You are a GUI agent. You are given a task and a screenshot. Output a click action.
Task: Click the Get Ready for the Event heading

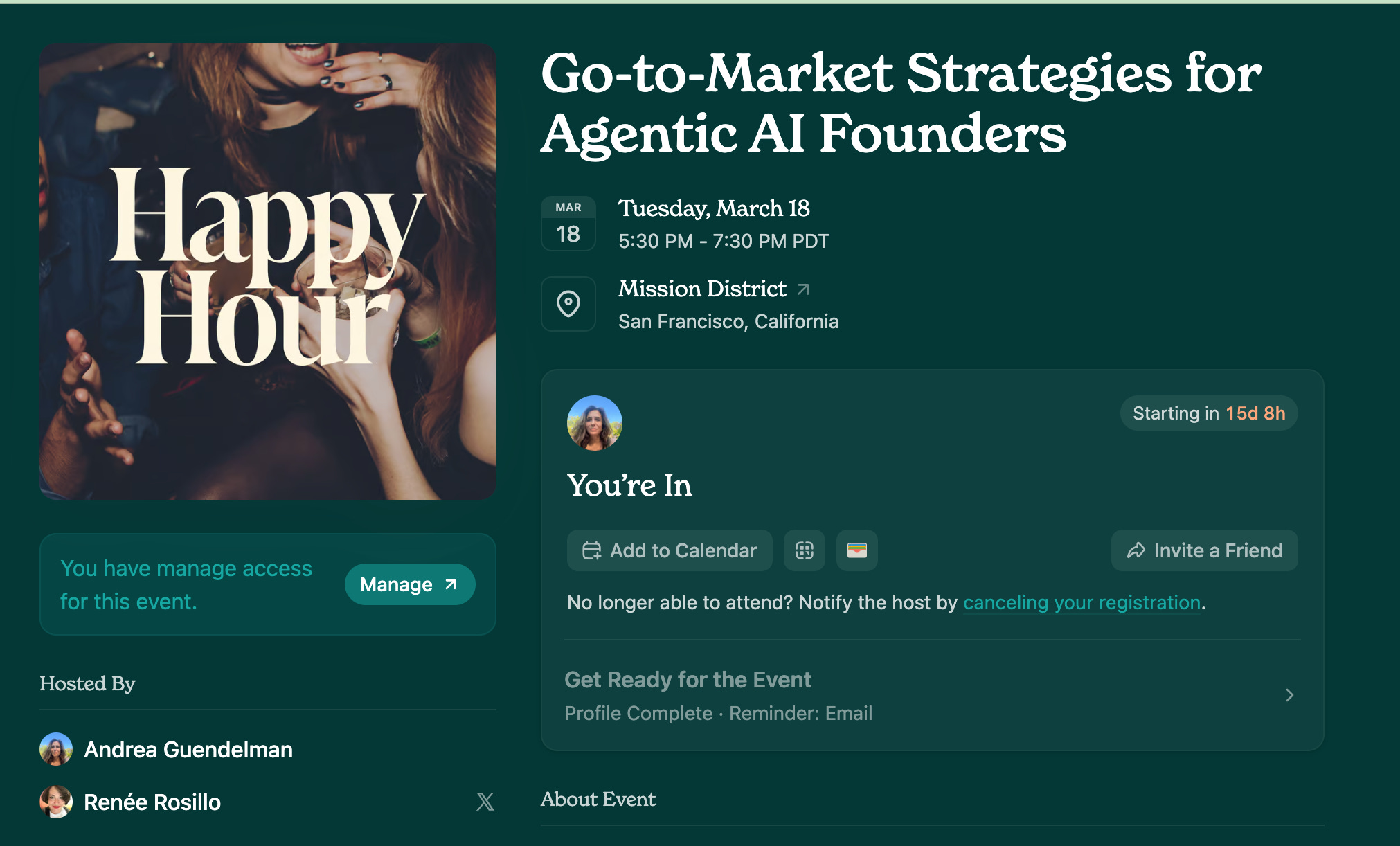(688, 680)
